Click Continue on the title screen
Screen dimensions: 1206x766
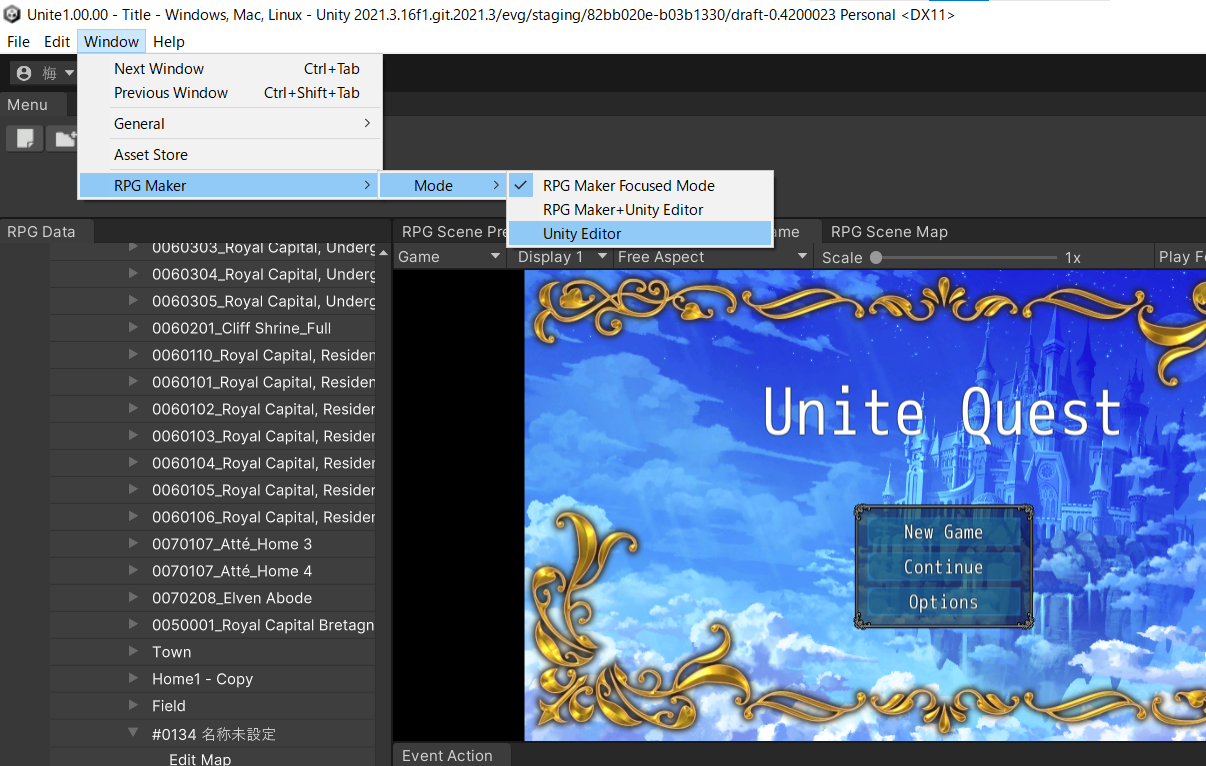tap(943, 567)
